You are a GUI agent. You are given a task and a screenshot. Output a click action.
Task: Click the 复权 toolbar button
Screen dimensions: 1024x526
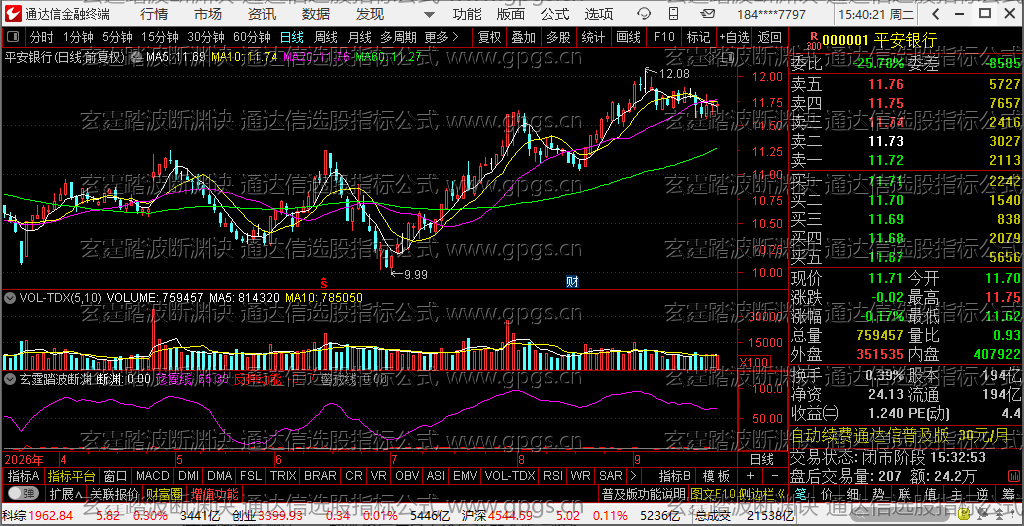489,37
